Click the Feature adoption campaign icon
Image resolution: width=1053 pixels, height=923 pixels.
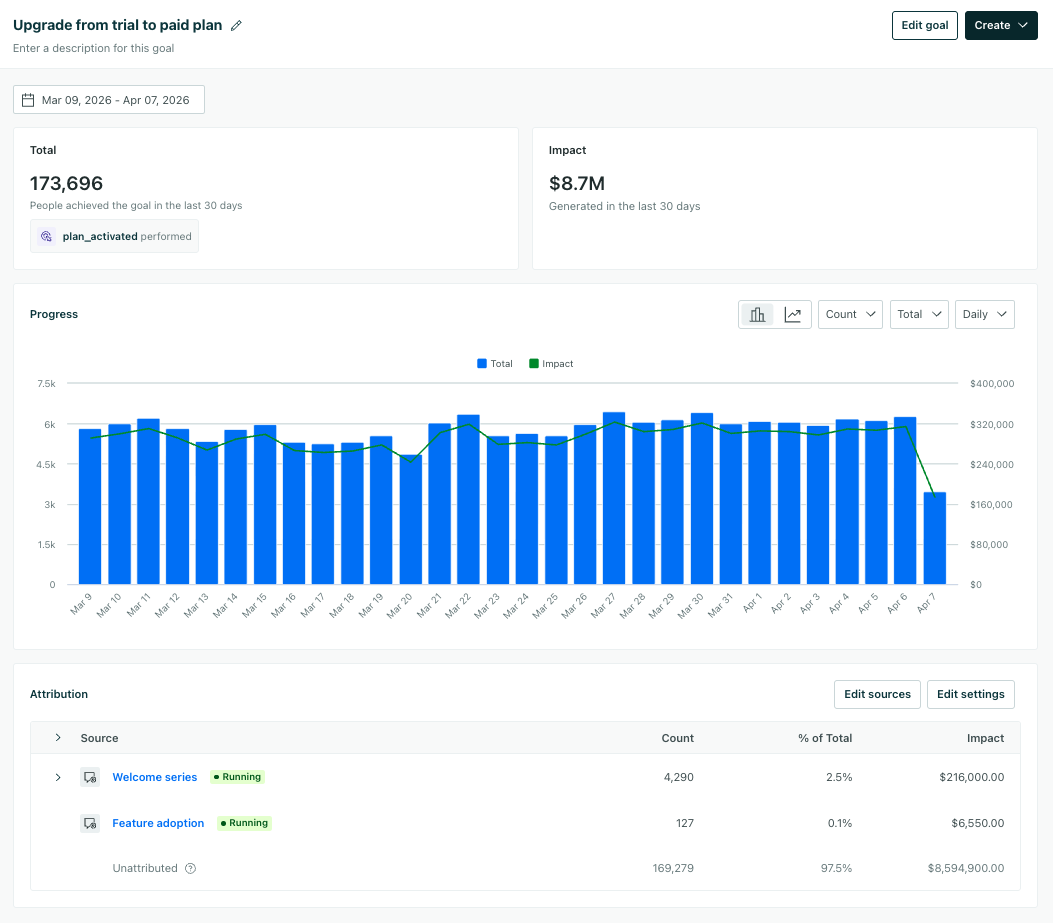(x=90, y=823)
